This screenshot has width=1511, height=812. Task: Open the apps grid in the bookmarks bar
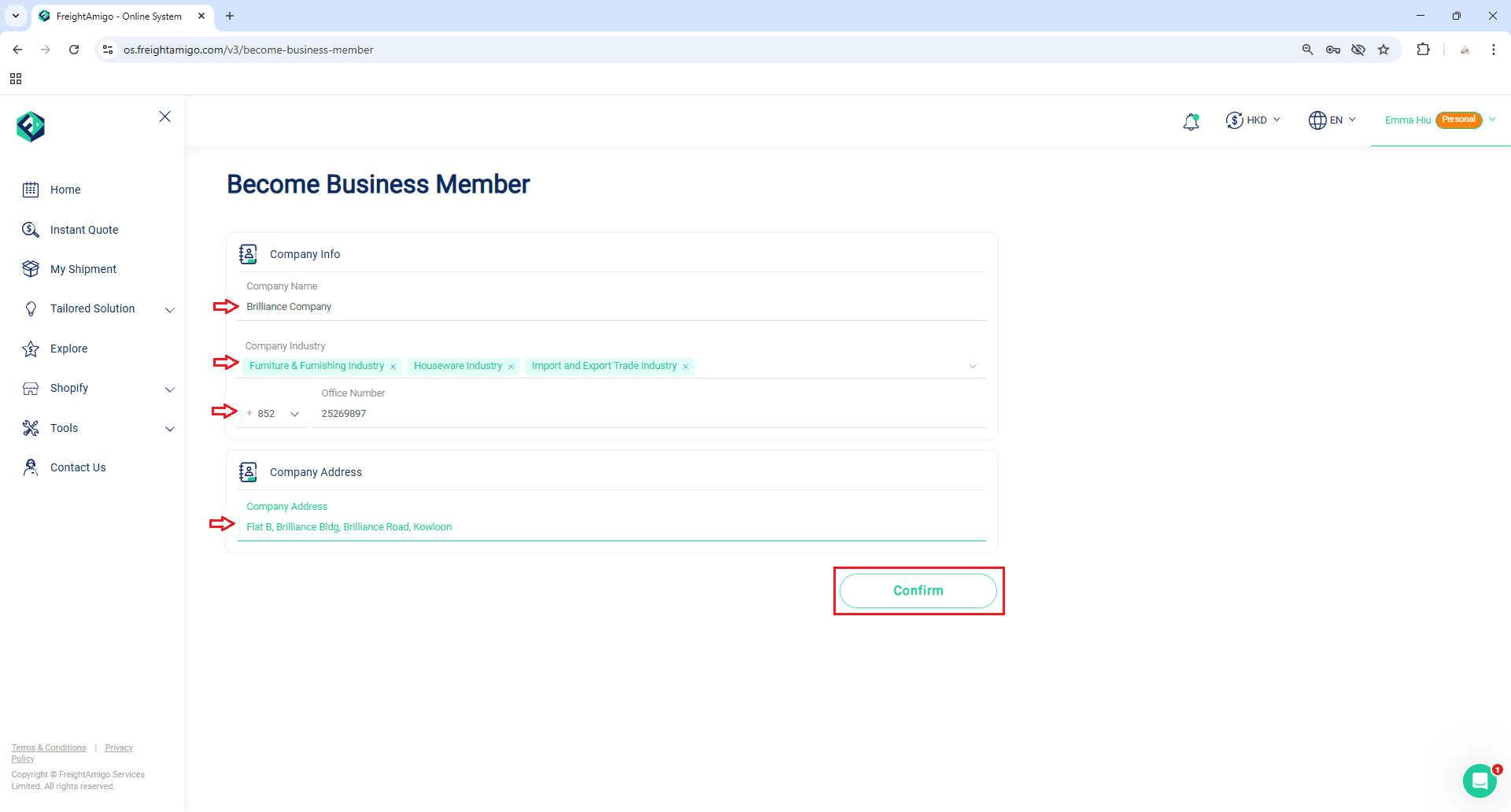click(x=16, y=79)
